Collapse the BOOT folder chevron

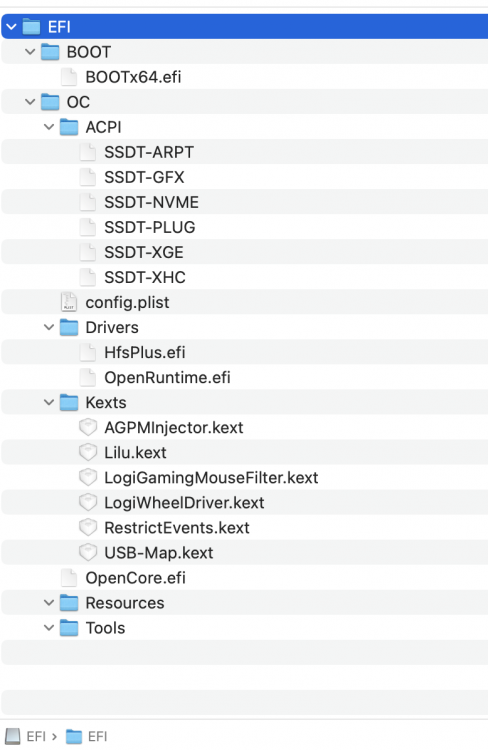point(30,52)
